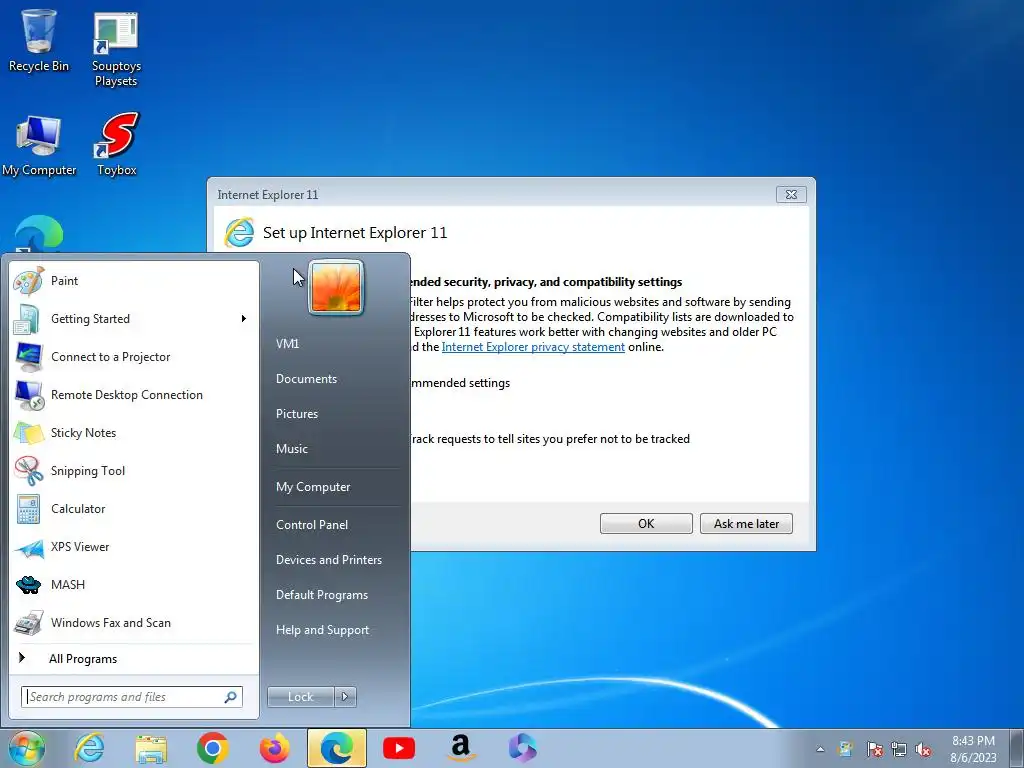Screen dimensions: 1024x768
Task: Click the Internet Explorer logo in setup dialog
Action: click(x=239, y=232)
